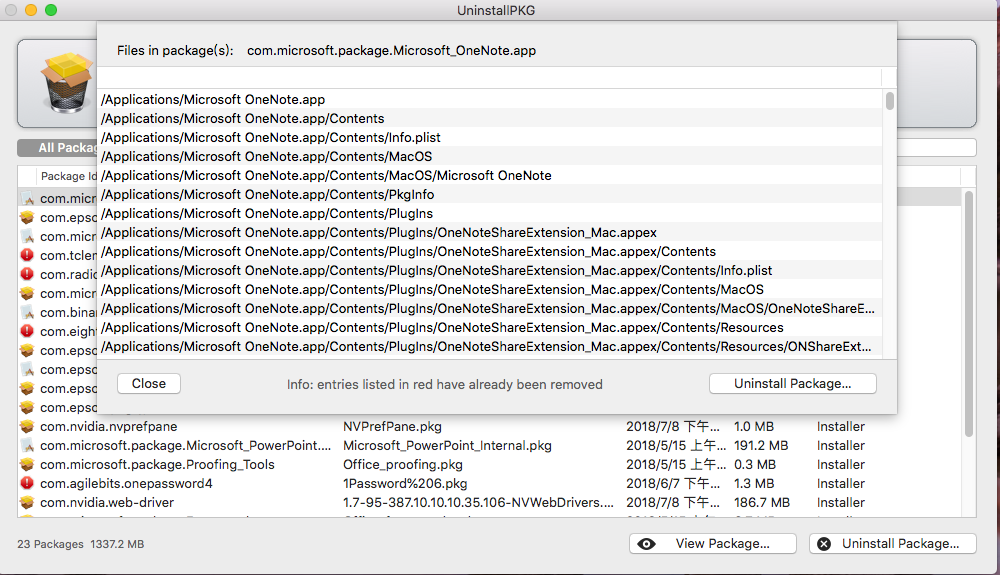Screen dimensions: 1000x575
Task: Click the 186.7 MB size cell
Action: pos(761,503)
